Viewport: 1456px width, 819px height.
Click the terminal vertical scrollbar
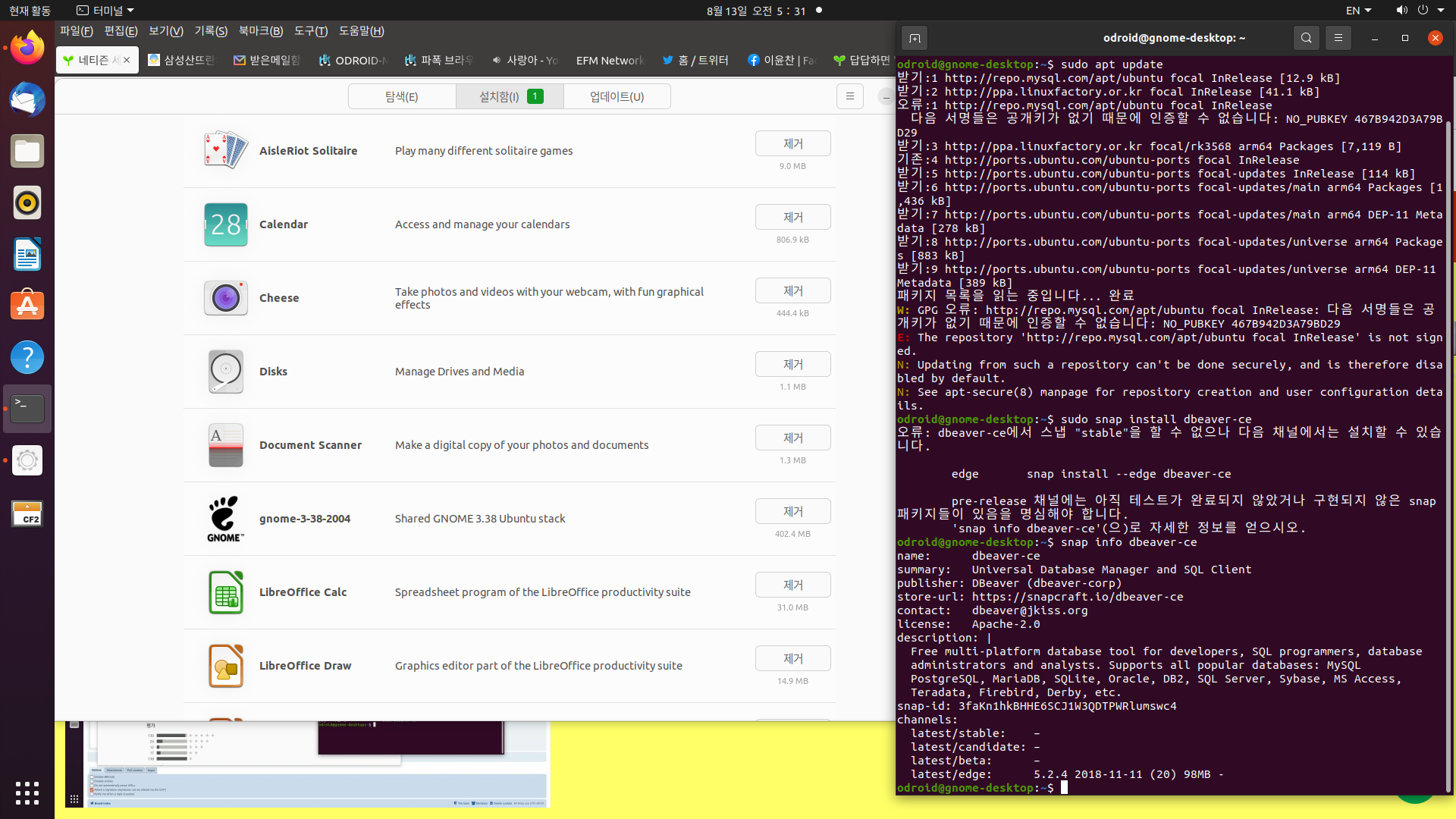[x=1448, y=455]
